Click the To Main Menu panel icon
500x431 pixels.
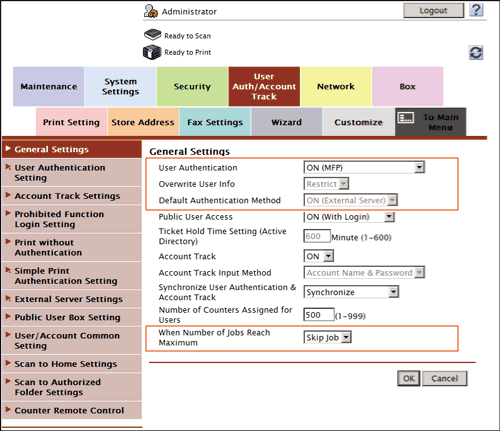[406, 118]
